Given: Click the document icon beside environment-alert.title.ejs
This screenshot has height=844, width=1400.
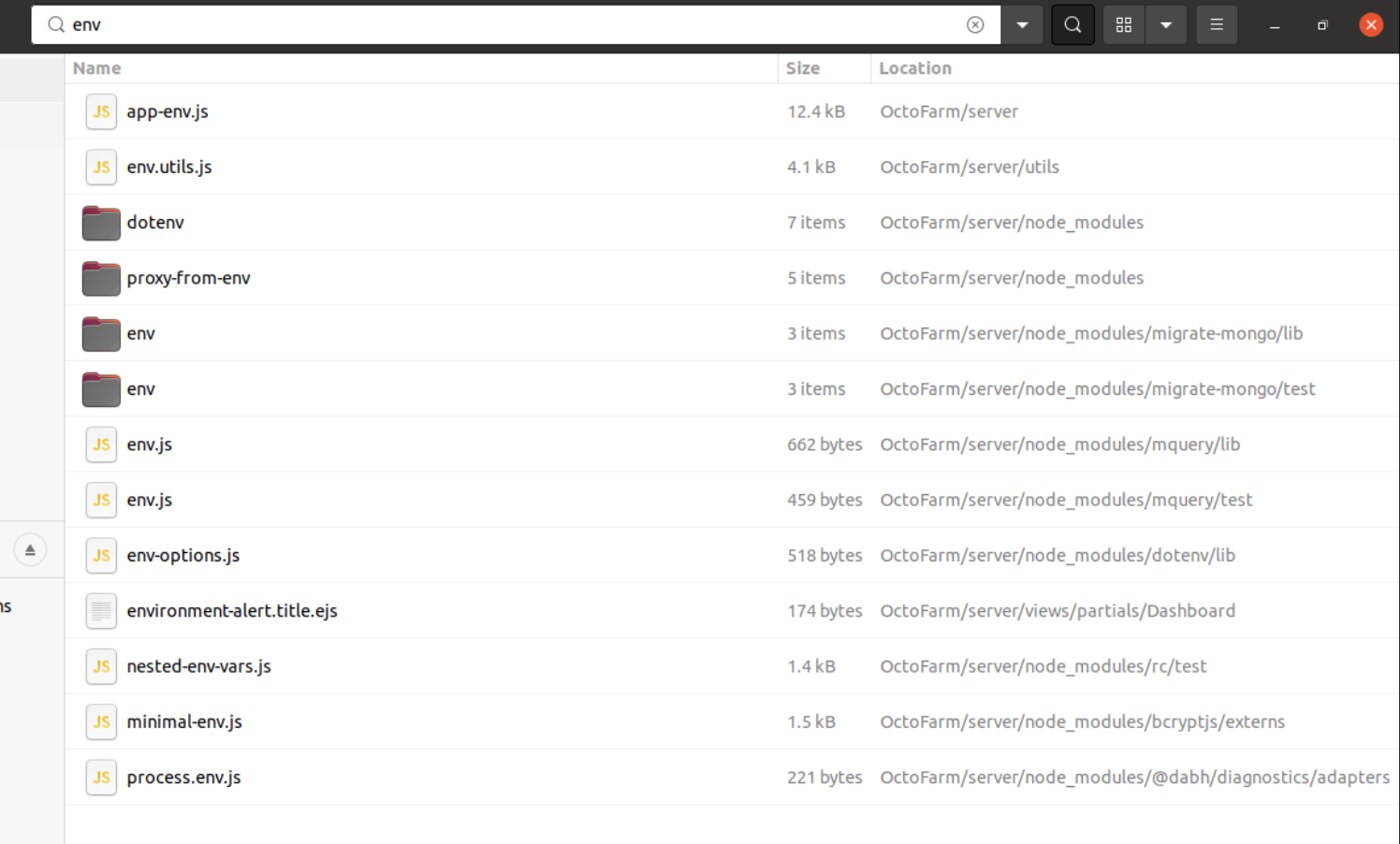Looking at the screenshot, I should (x=100, y=610).
